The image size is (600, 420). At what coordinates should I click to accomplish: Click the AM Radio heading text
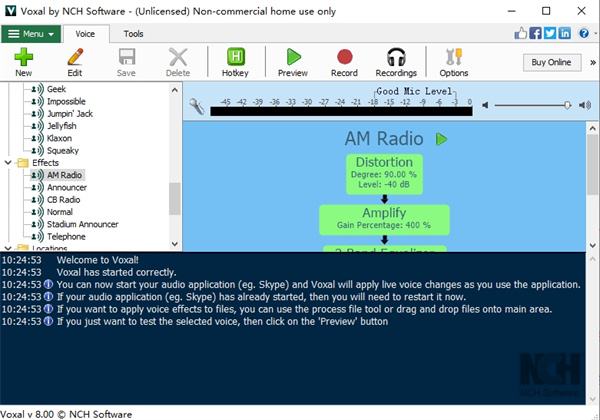point(384,138)
